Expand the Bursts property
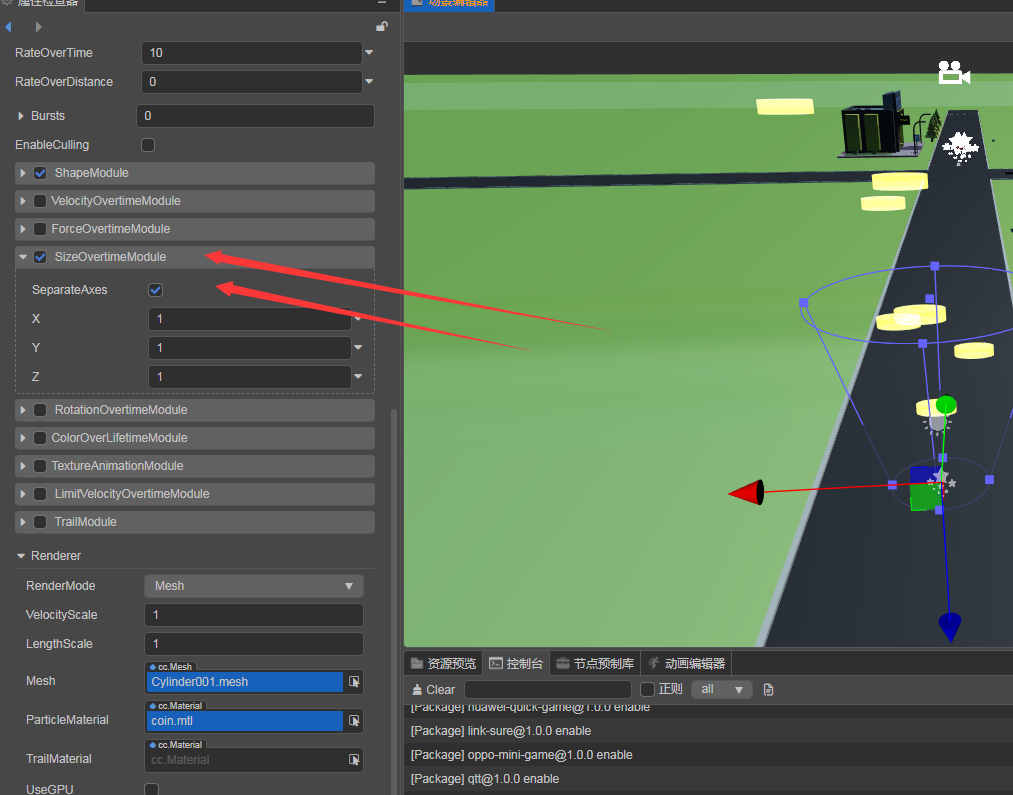The width and height of the screenshot is (1013, 795). click(22, 116)
